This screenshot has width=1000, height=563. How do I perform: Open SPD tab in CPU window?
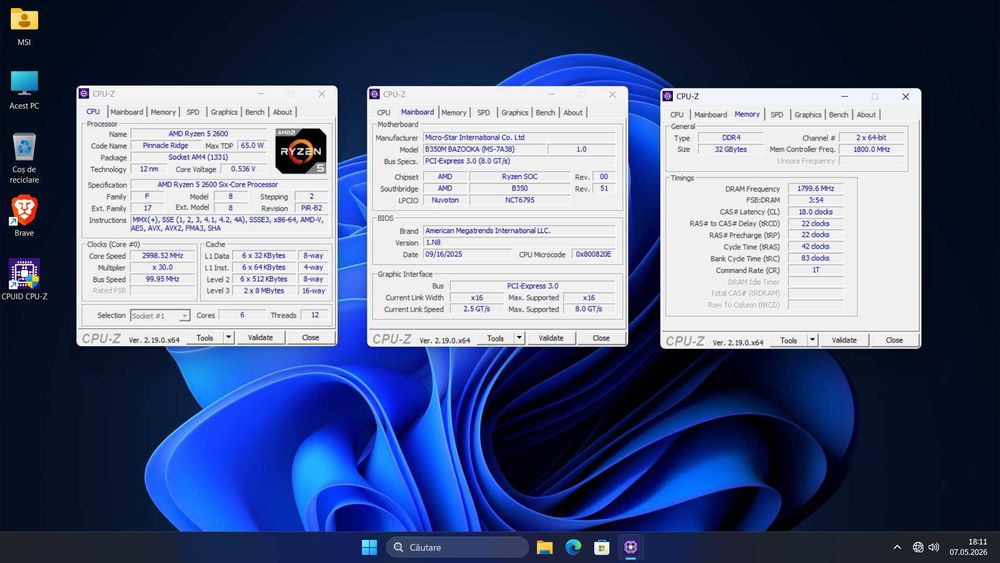[x=193, y=112]
